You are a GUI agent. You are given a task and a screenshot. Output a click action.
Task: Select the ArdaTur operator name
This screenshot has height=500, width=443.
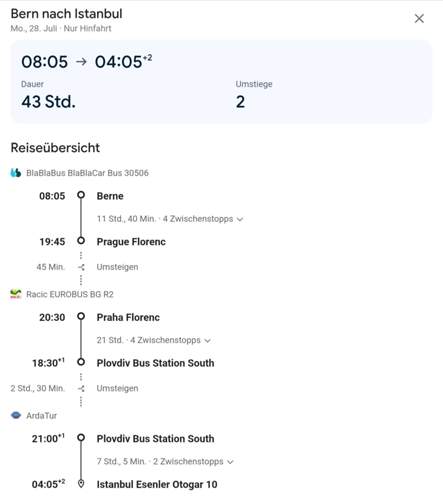coord(41,415)
